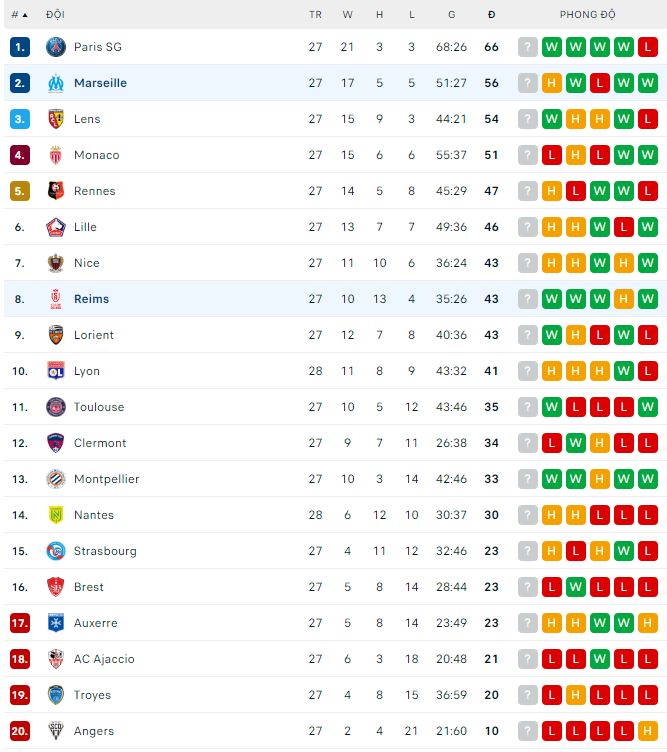
Task: Sort table by the G goals header
Action: (452, 15)
